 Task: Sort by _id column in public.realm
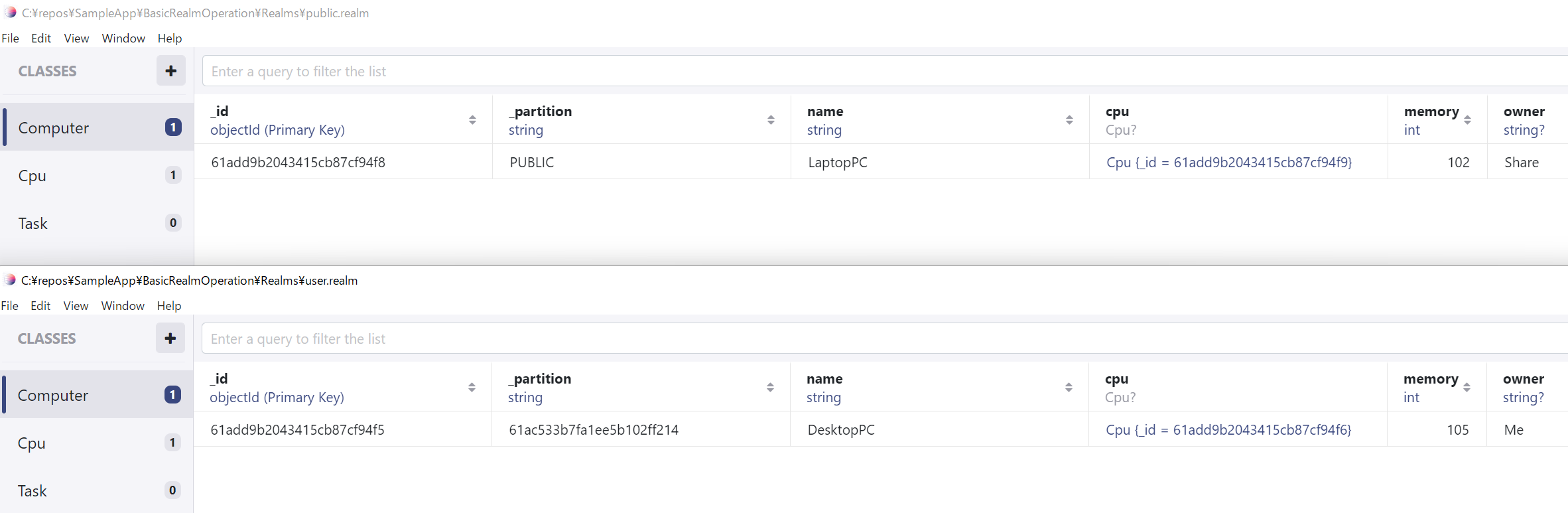[x=472, y=120]
